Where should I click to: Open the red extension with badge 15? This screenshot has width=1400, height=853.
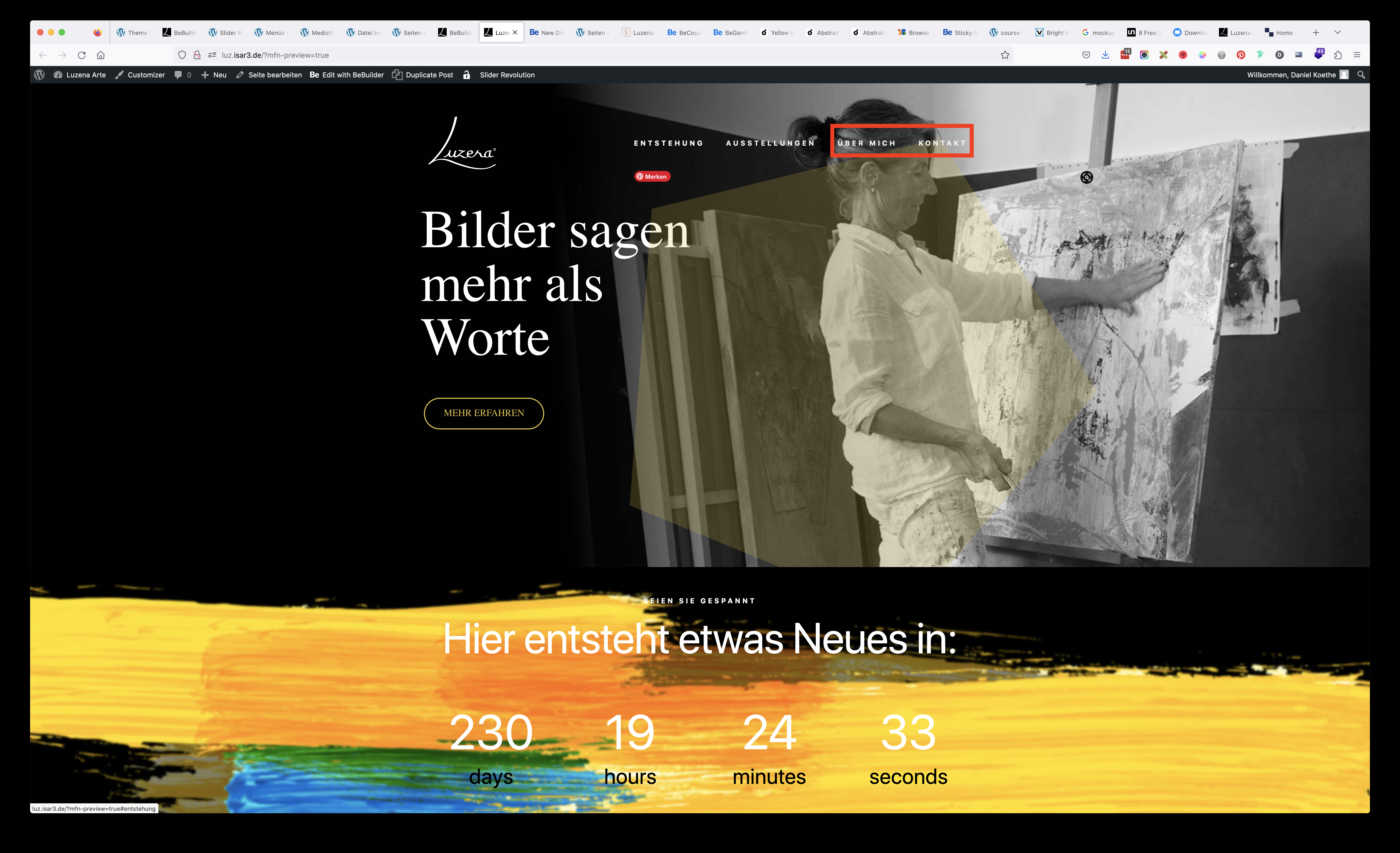[x=1125, y=55]
